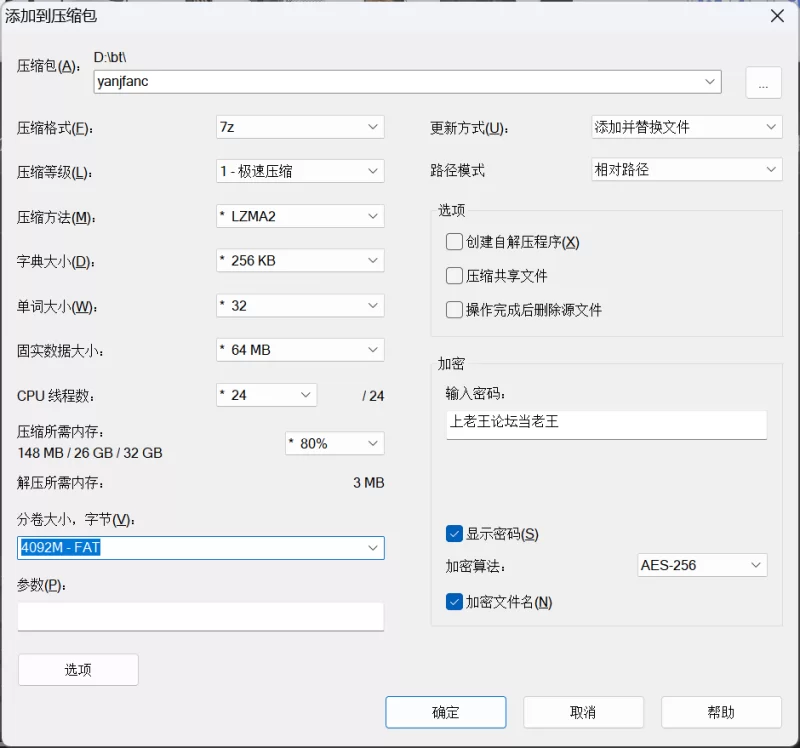Viewport: 800px width, 748px height.
Task: Click into the 输入密码 password field
Action: point(606,423)
